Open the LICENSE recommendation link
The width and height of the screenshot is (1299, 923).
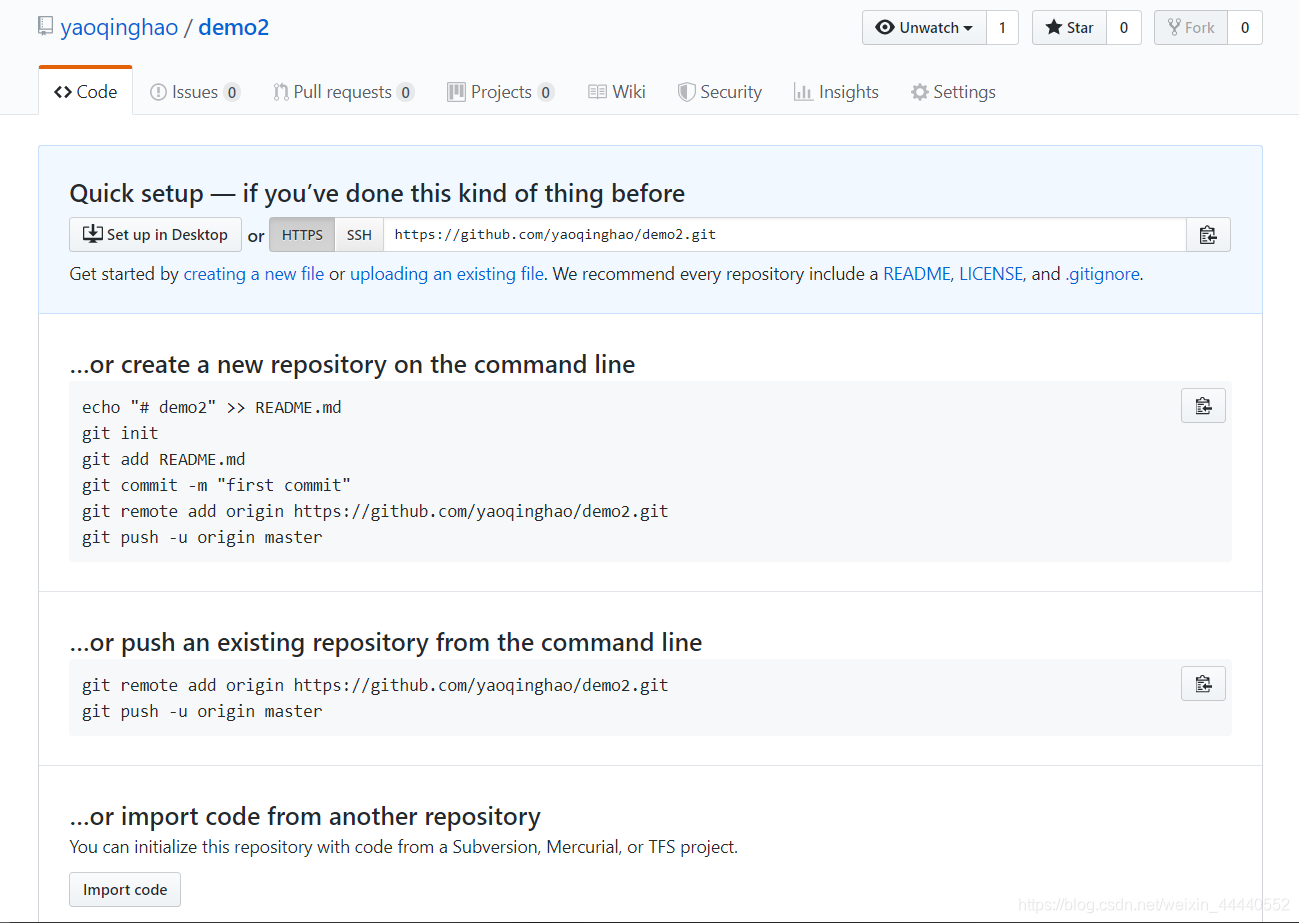click(991, 274)
